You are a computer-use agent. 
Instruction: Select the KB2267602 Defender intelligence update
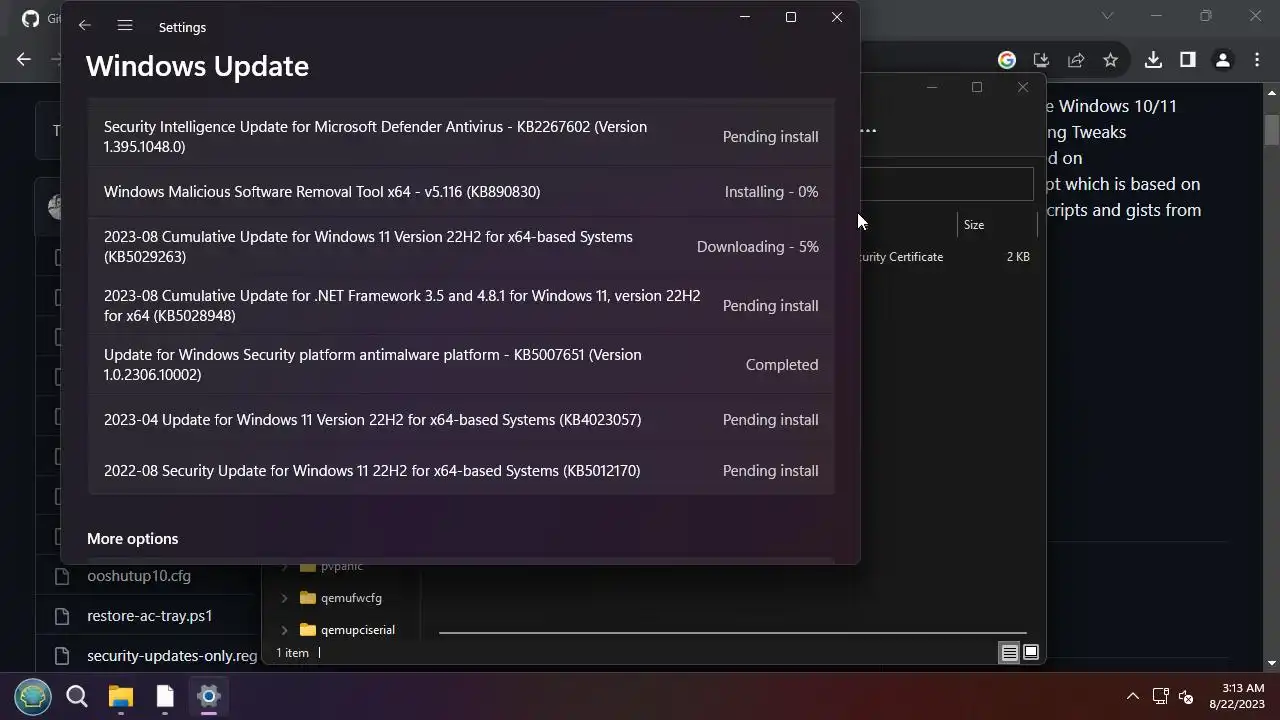point(461,137)
